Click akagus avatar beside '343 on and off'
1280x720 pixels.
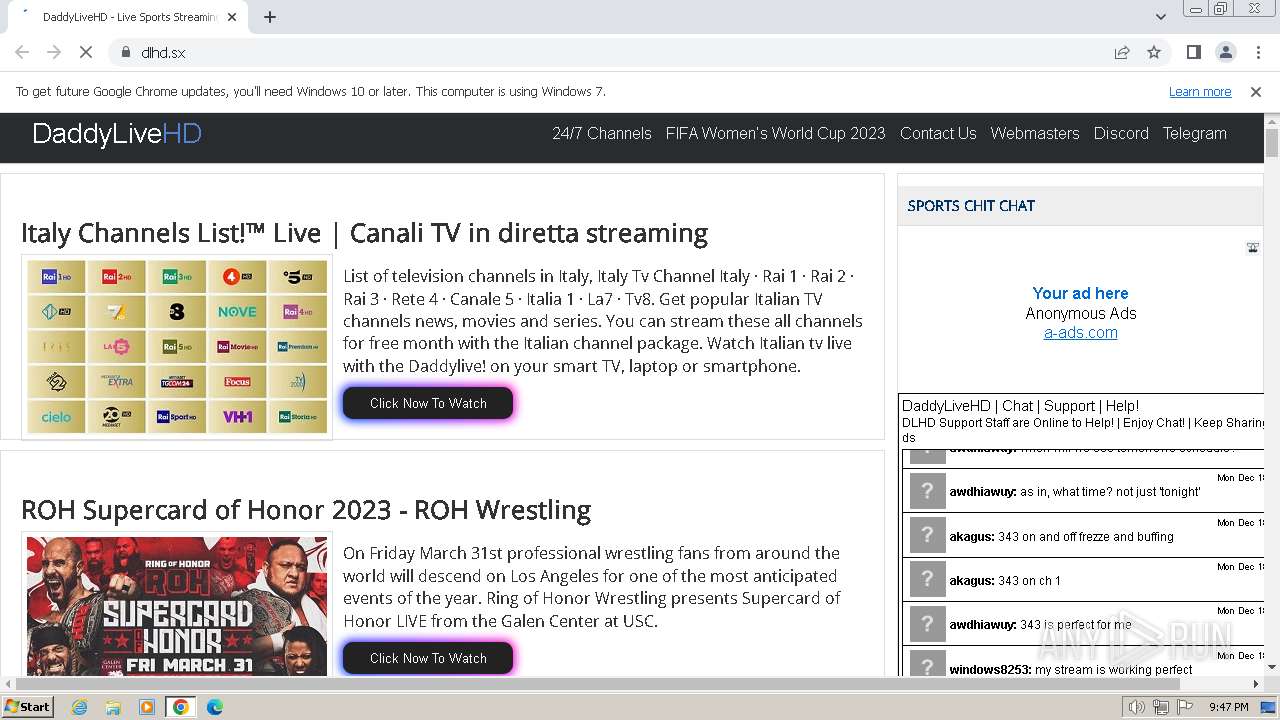point(927,536)
